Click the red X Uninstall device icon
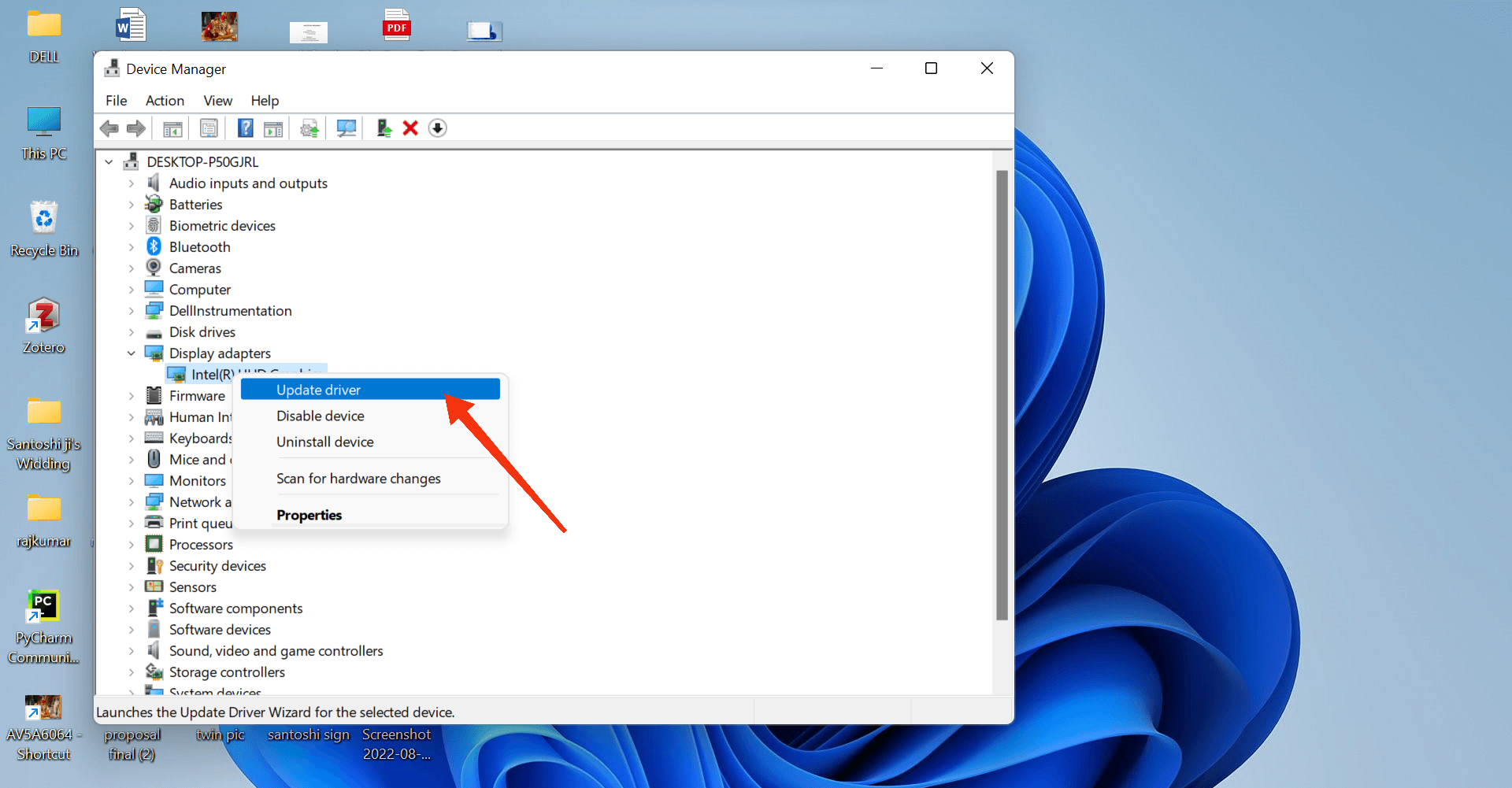1512x788 pixels. coord(410,128)
